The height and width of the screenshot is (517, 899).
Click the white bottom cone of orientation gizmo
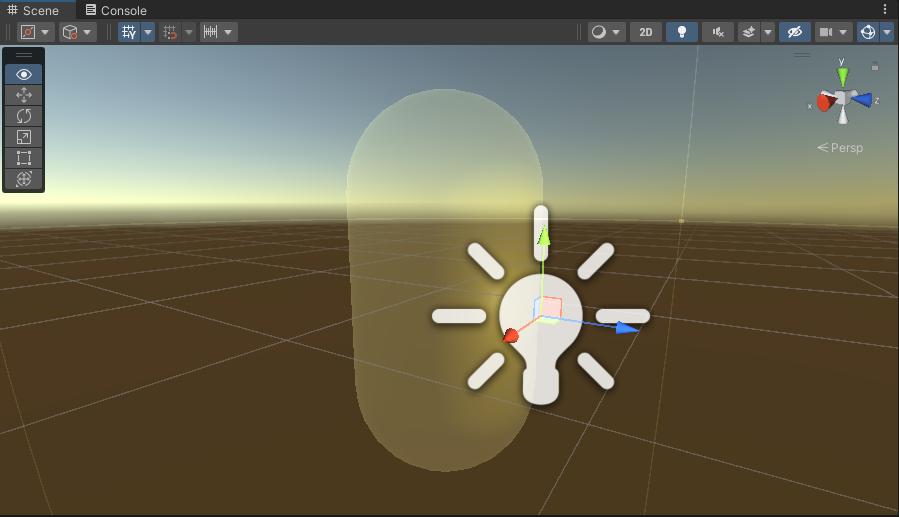tap(843, 115)
